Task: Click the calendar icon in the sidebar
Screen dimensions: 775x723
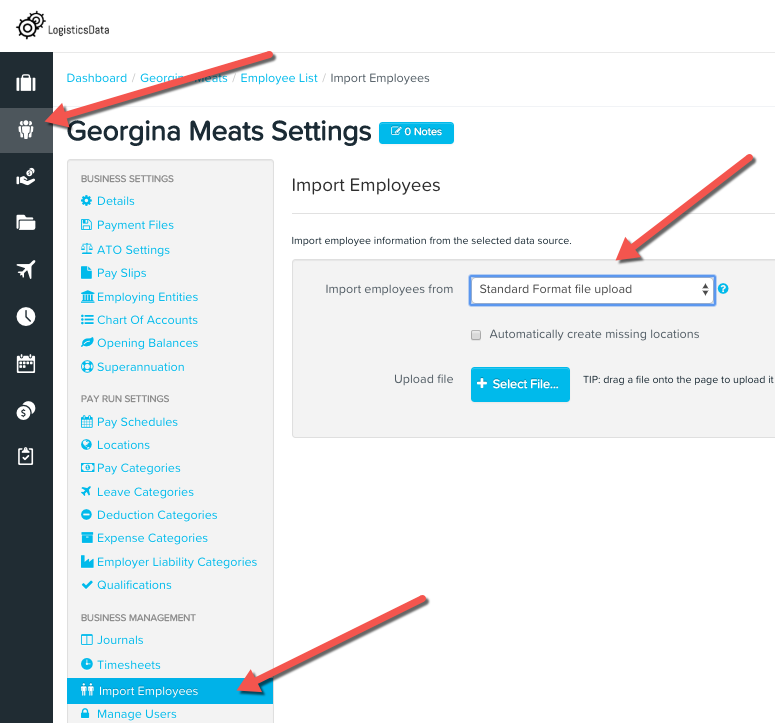Action: click(x=26, y=363)
